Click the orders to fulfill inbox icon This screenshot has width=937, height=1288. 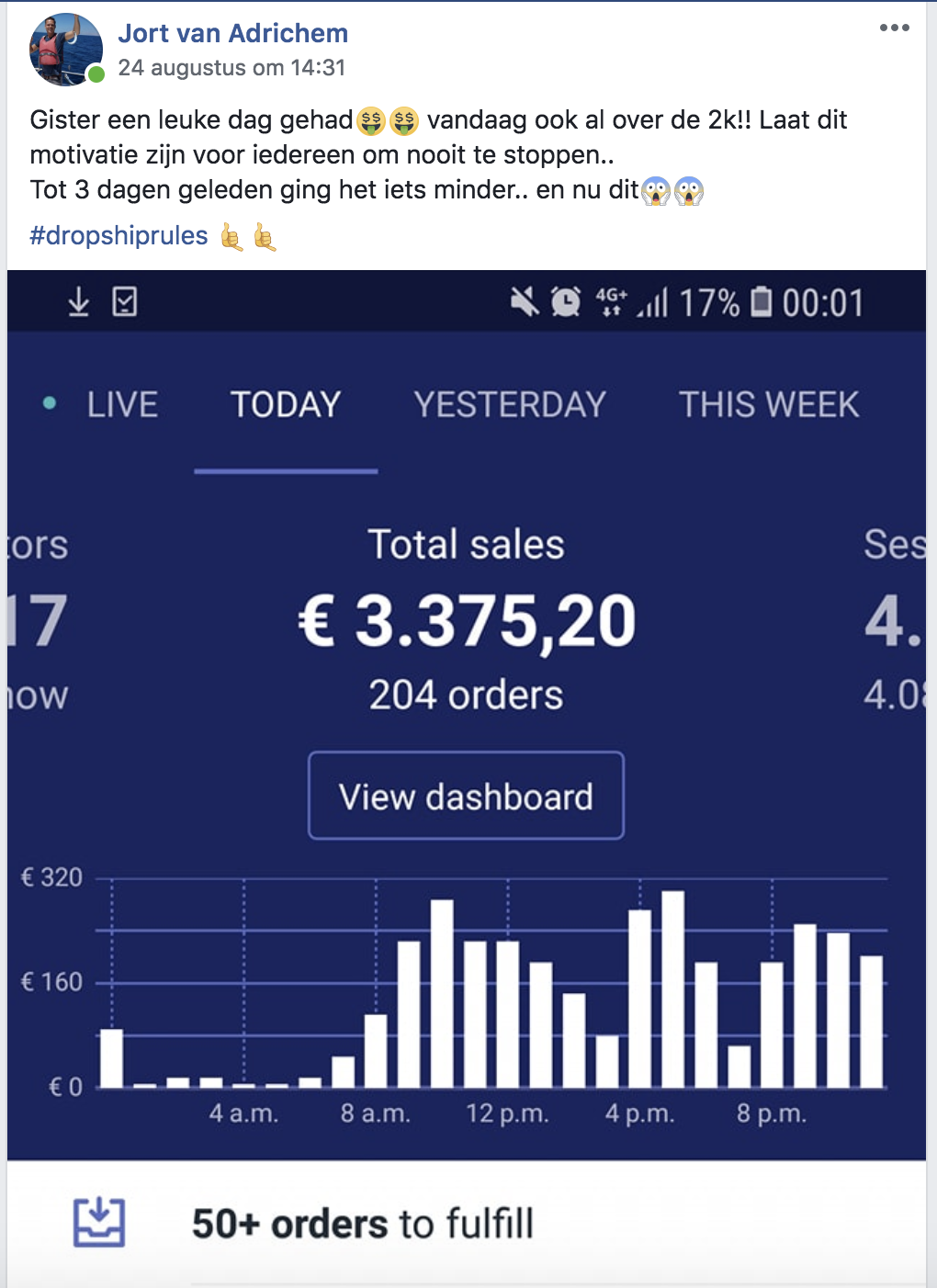pos(99,1223)
